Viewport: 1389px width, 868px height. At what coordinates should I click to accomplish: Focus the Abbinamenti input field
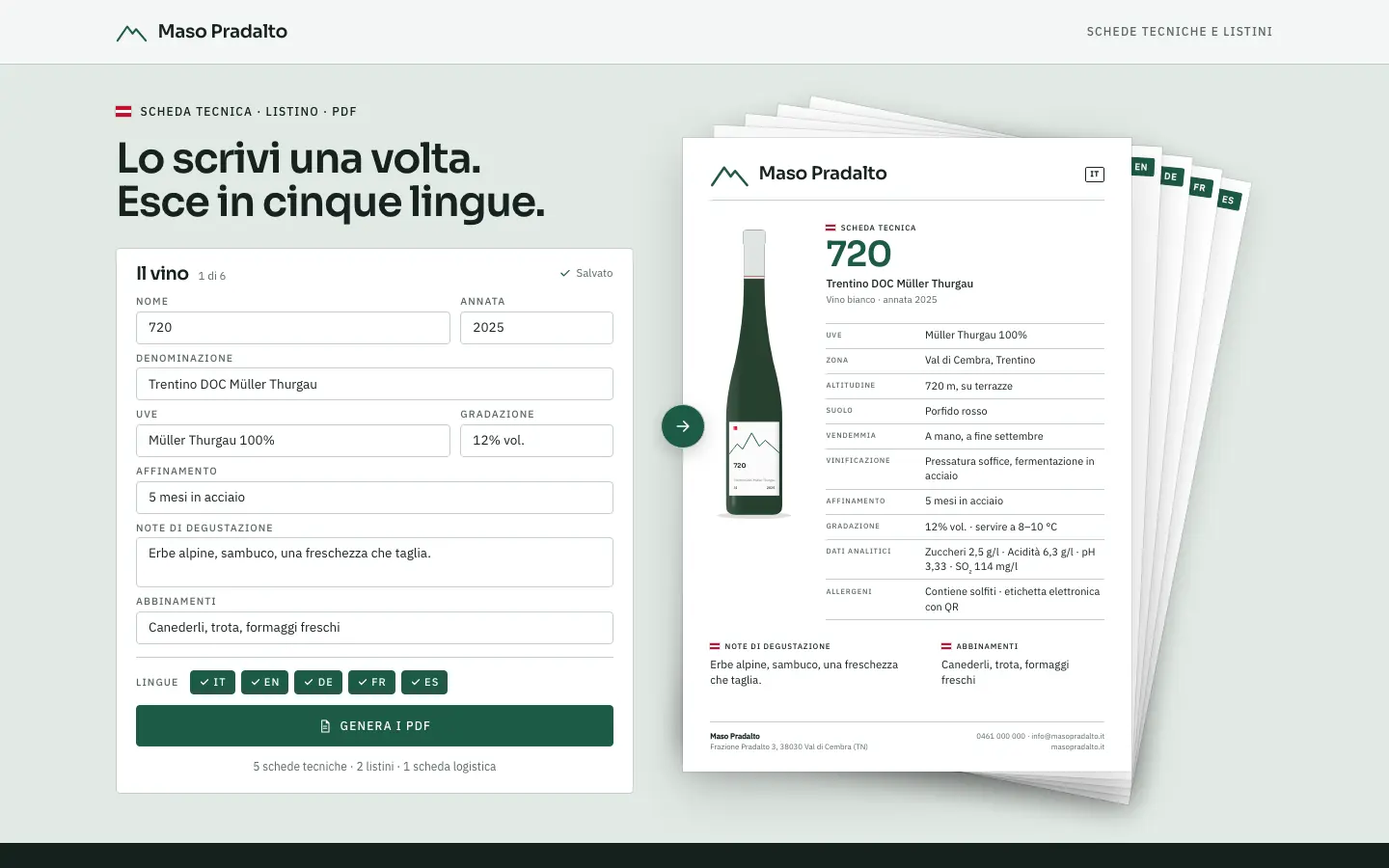[x=374, y=628]
